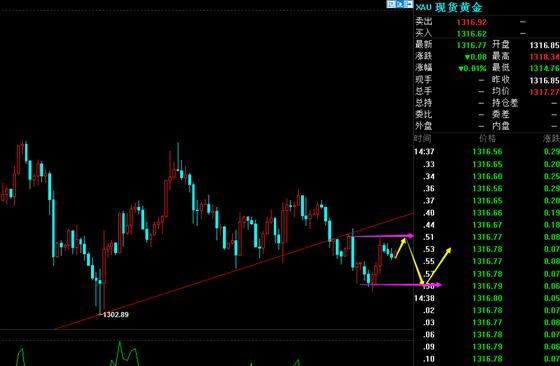Select the yellow arrowhead at far right

coord(448,251)
